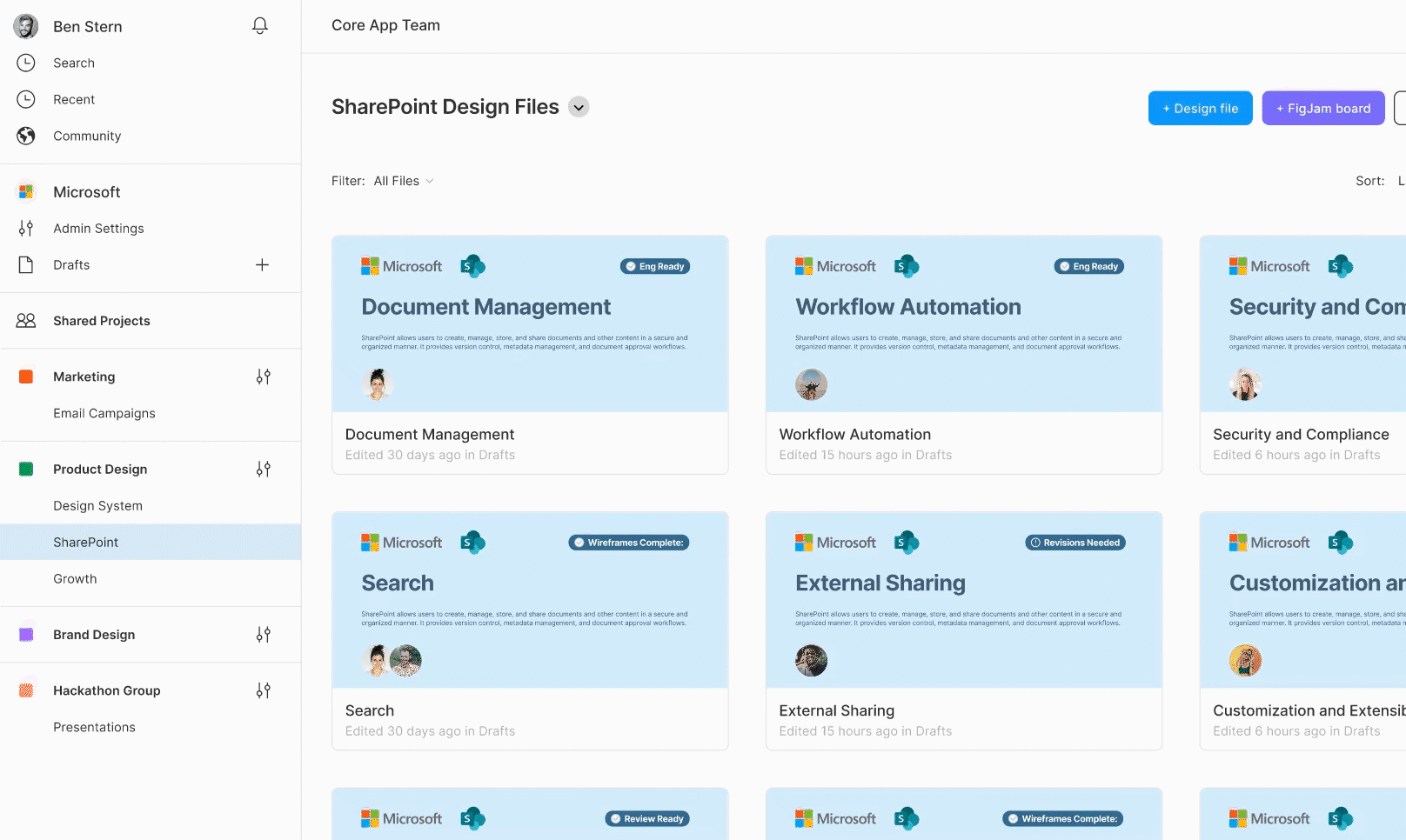
Task: Select the SharePoint project
Action: pos(151,542)
